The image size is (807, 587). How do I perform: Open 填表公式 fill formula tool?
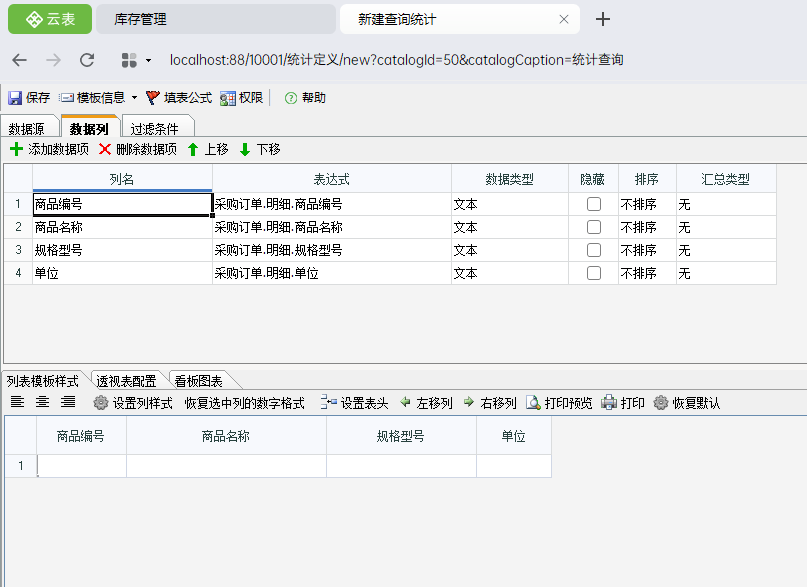pos(179,98)
